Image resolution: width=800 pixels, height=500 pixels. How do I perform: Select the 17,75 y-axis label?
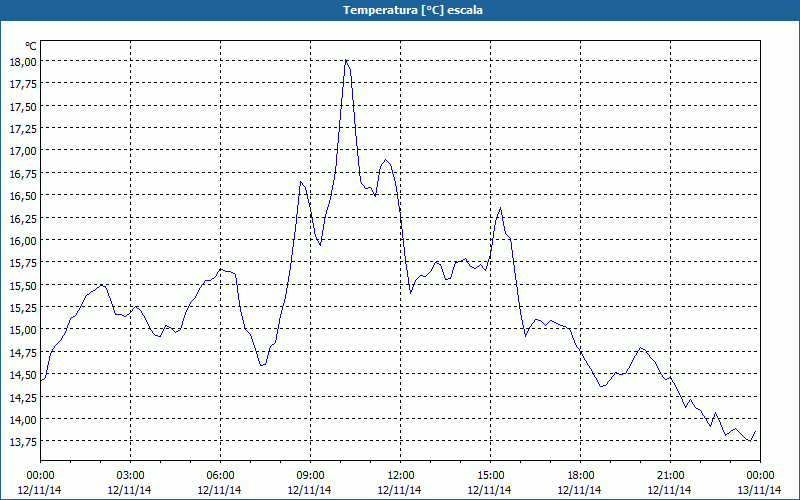[x=23, y=84]
